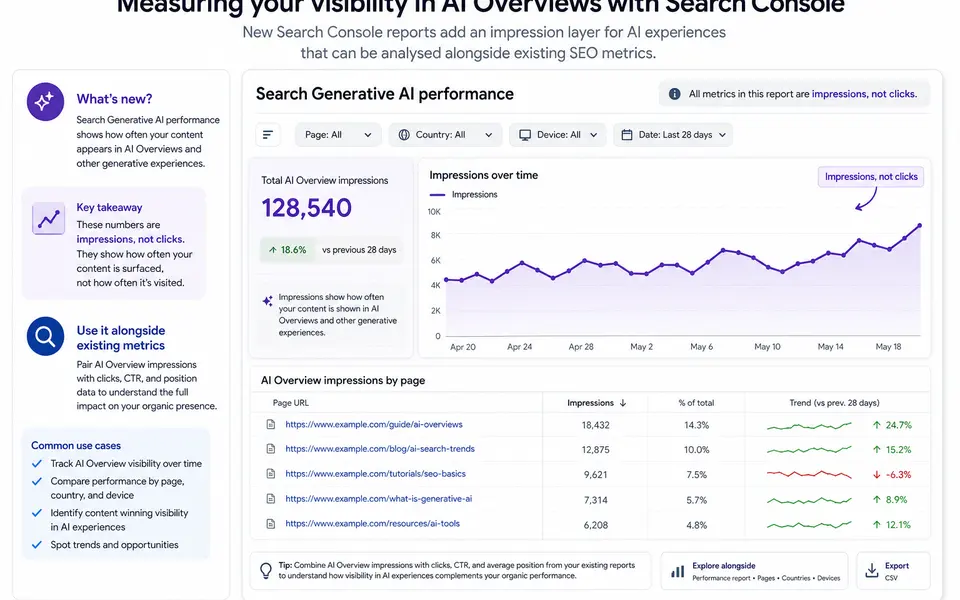Click the globe icon in Country filter
The image size is (960, 600).
click(404, 135)
